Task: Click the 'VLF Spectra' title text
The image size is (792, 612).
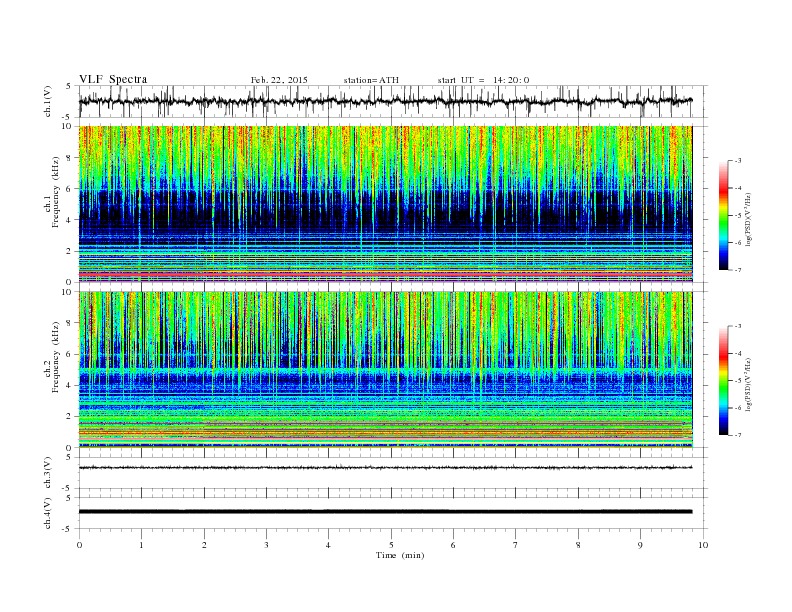Action: pos(113,79)
